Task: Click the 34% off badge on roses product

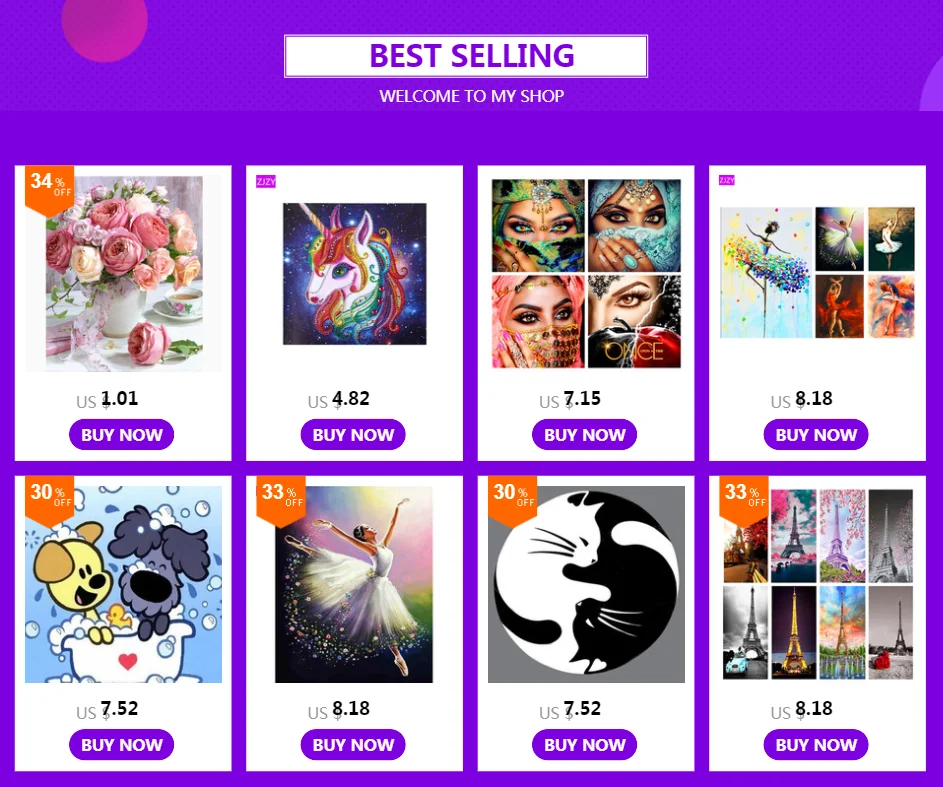Action: click(49, 188)
